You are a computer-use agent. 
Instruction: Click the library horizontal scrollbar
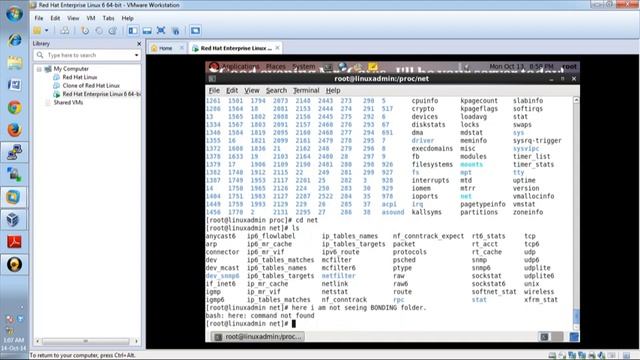(85, 341)
